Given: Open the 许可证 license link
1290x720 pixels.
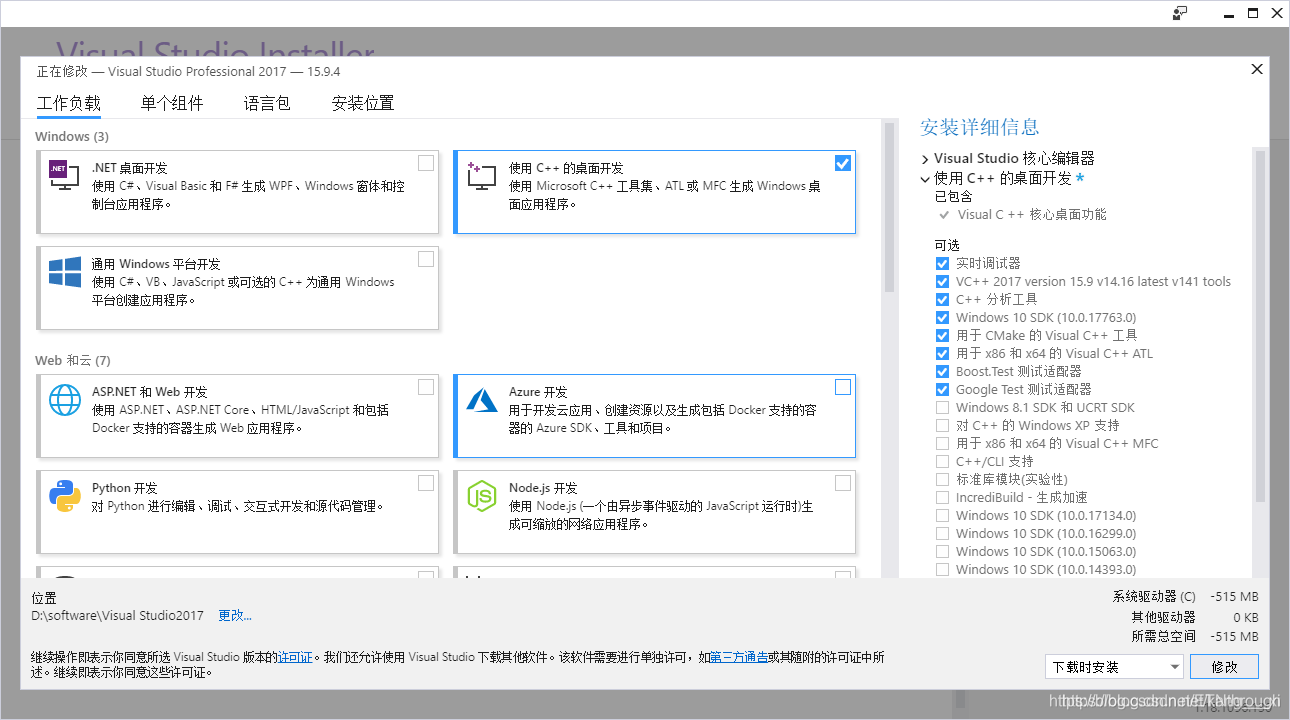Looking at the screenshot, I should [295, 658].
